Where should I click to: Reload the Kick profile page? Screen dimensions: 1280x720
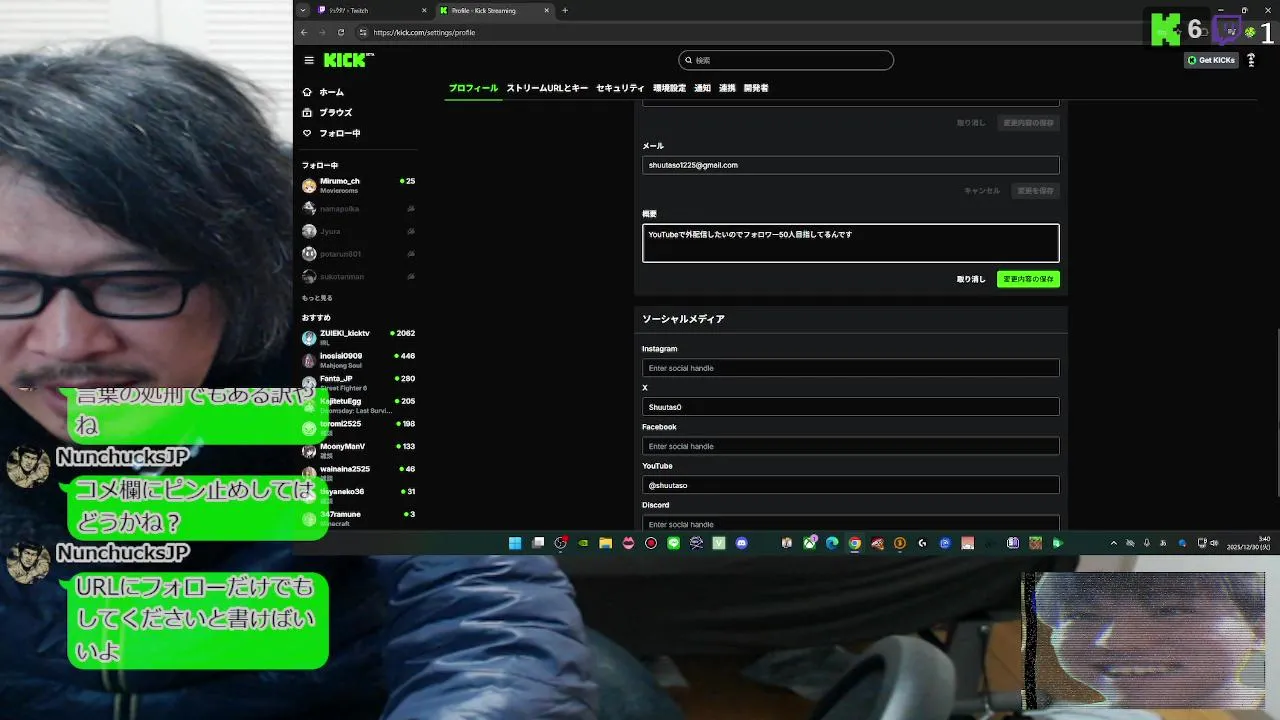tap(340, 32)
